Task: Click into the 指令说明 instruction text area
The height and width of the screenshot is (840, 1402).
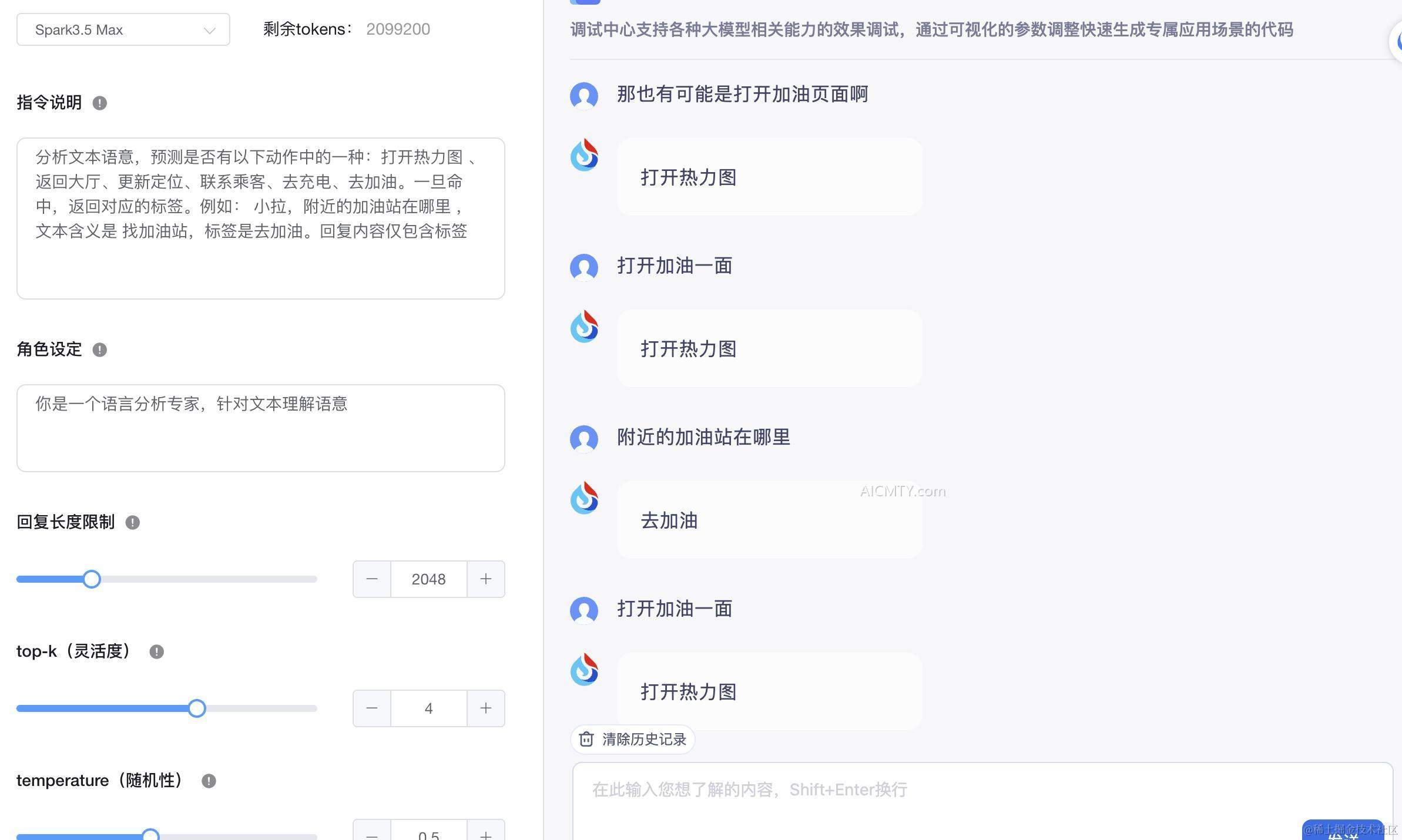Action: pos(261,219)
